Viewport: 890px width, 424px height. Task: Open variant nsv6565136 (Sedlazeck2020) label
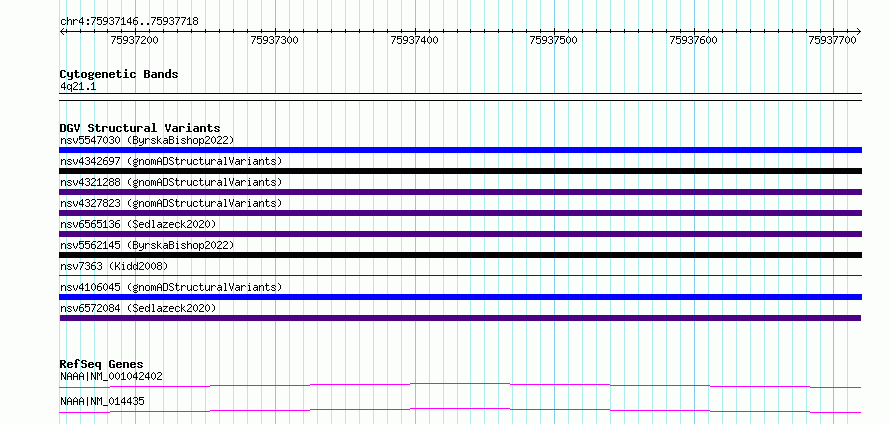[138, 224]
